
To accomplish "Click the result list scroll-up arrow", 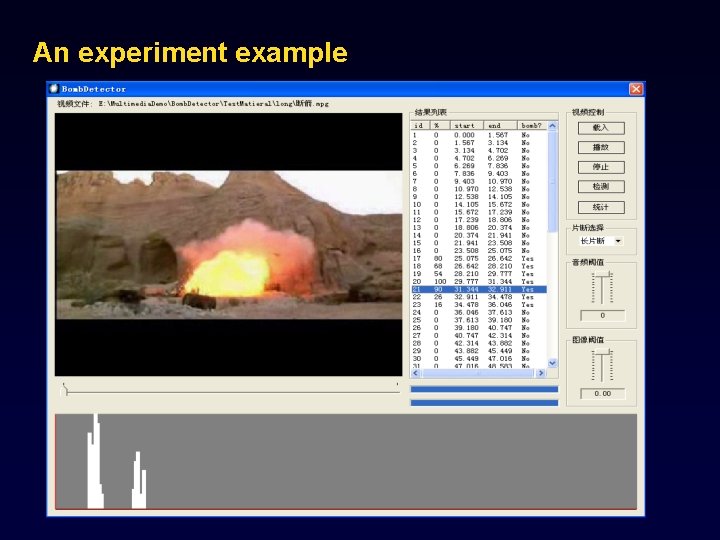I will pyautogui.click(x=552, y=126).
